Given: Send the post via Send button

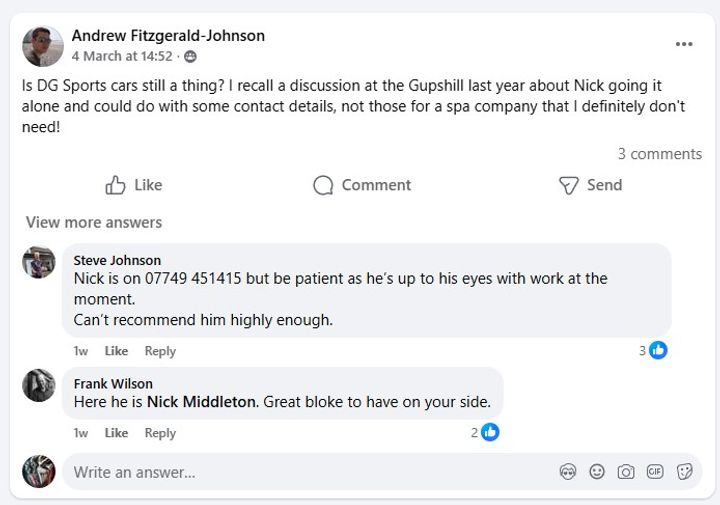Looking at the screenshot, I should tap(590, 185).
